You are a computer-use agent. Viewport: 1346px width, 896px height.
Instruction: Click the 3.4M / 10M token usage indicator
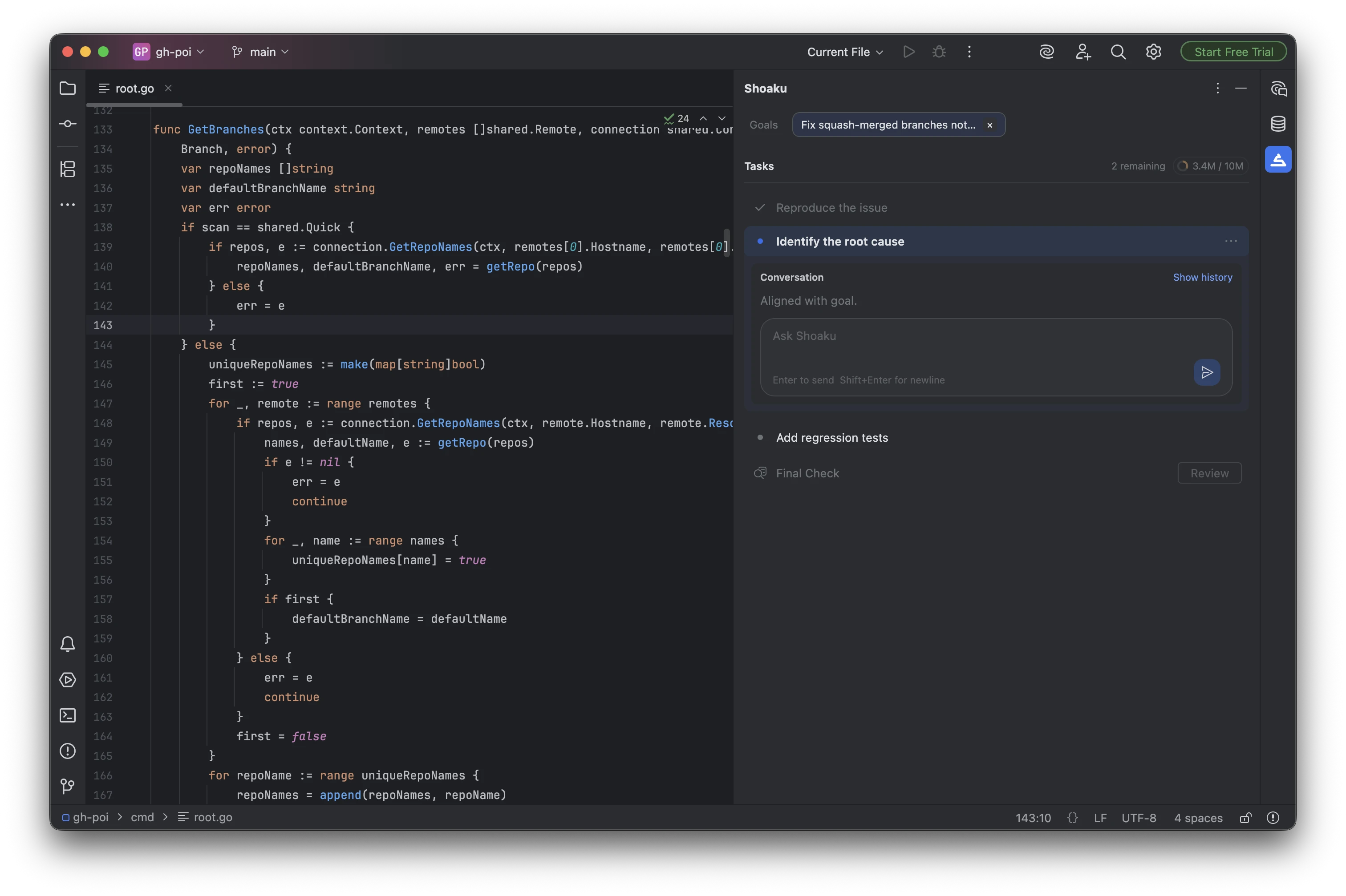1211,166
